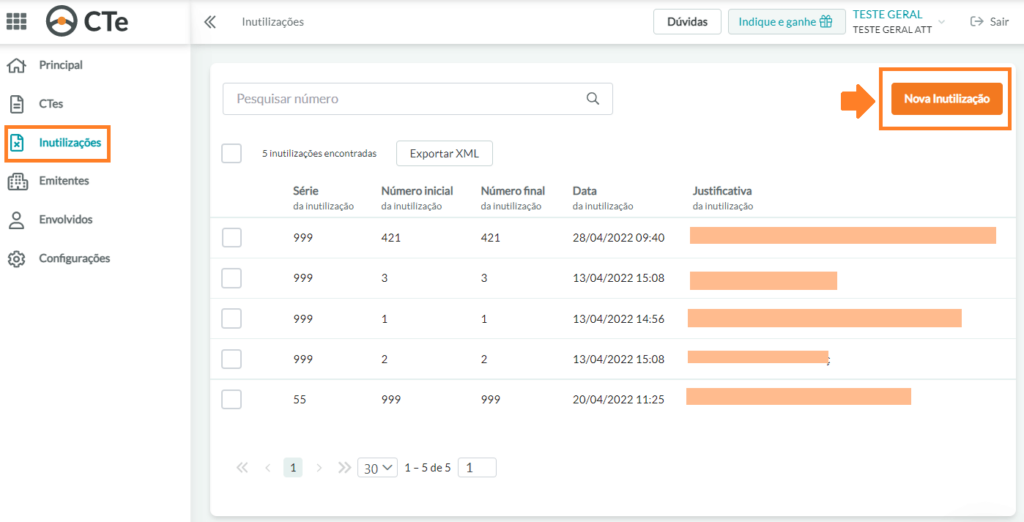Open Indique e ganhe referral button
This screenshot has height=522, width=1024.
click(786, 22)
